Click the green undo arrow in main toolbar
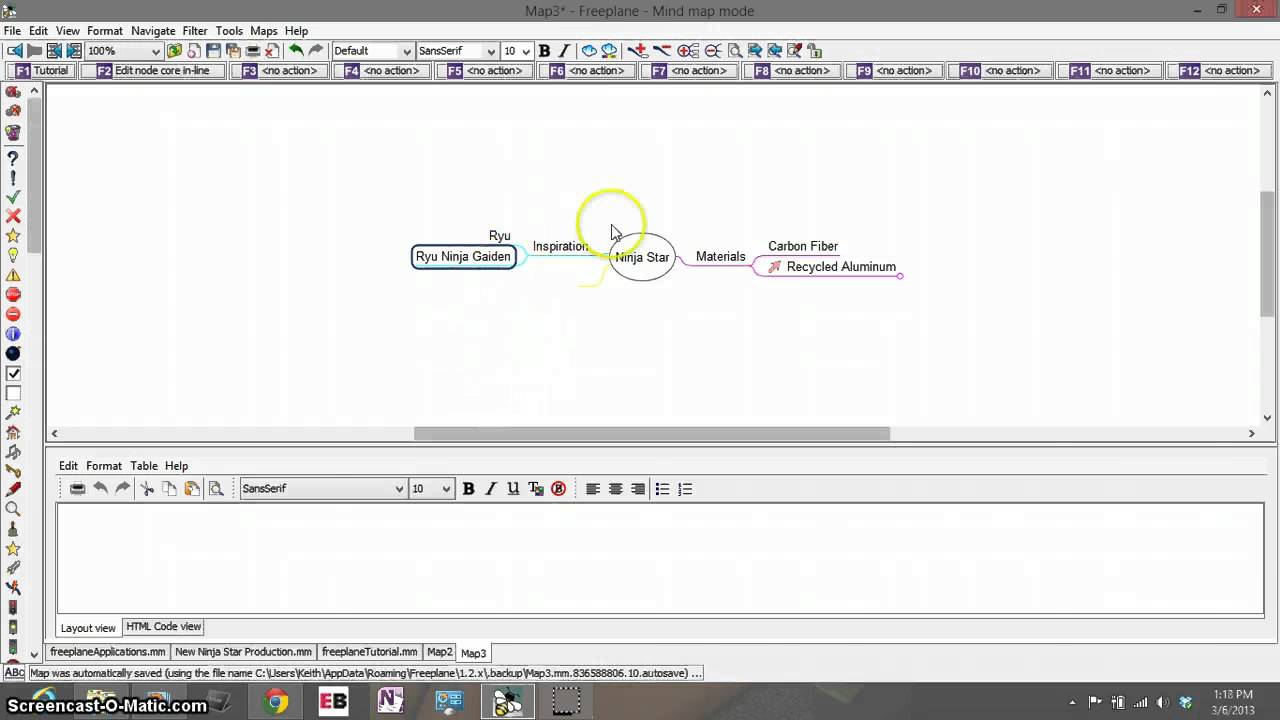This screenshot has width=1280, height=720. (x=296, y=51)
